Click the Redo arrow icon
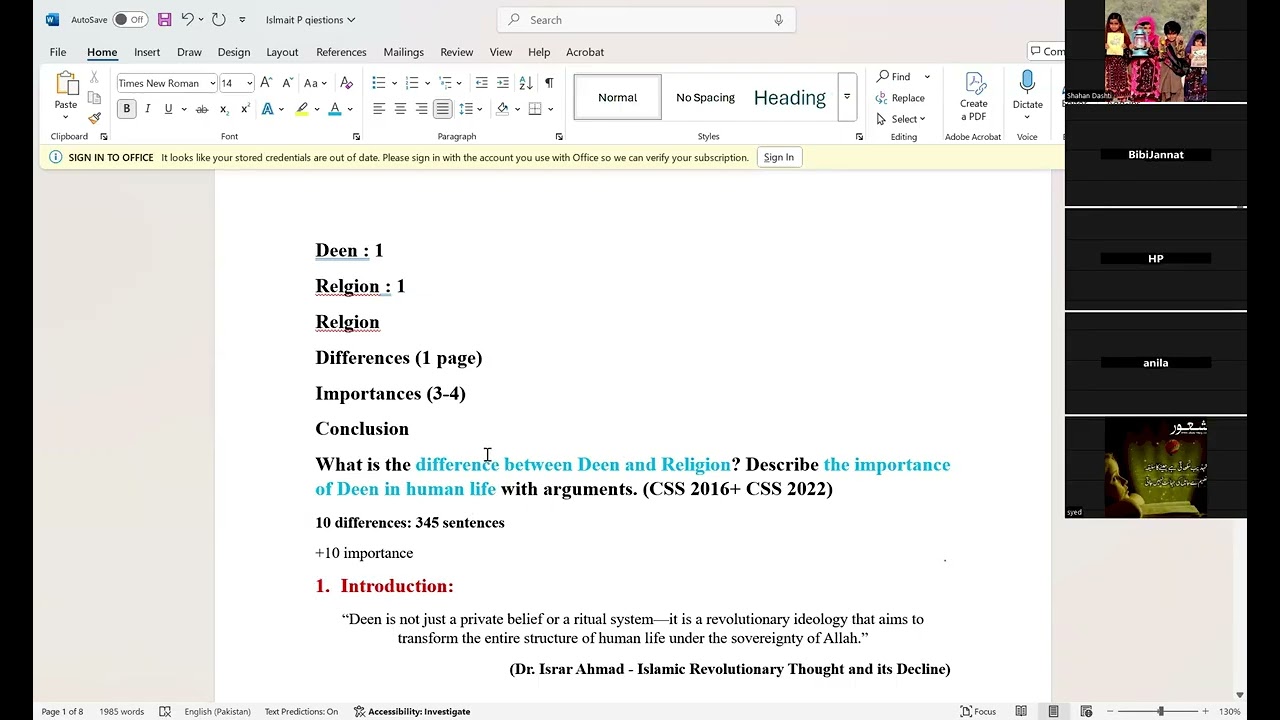1280x720 pixels. click(x=218, y=19)
